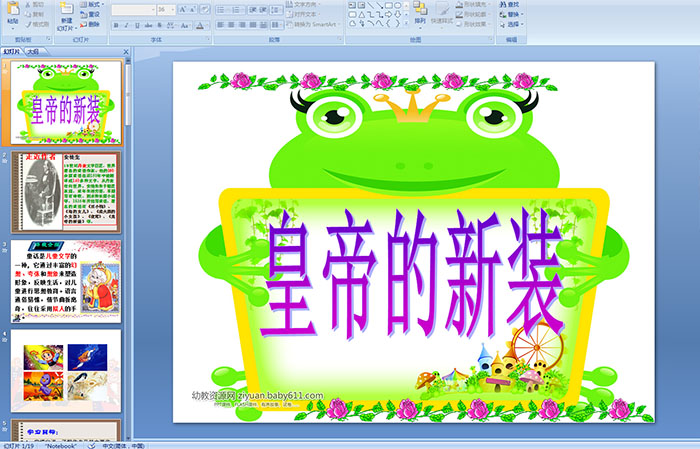700x449 pixels.
Task: Open the font name combo box
Action: pyautogui.click(x=133, y=10)
